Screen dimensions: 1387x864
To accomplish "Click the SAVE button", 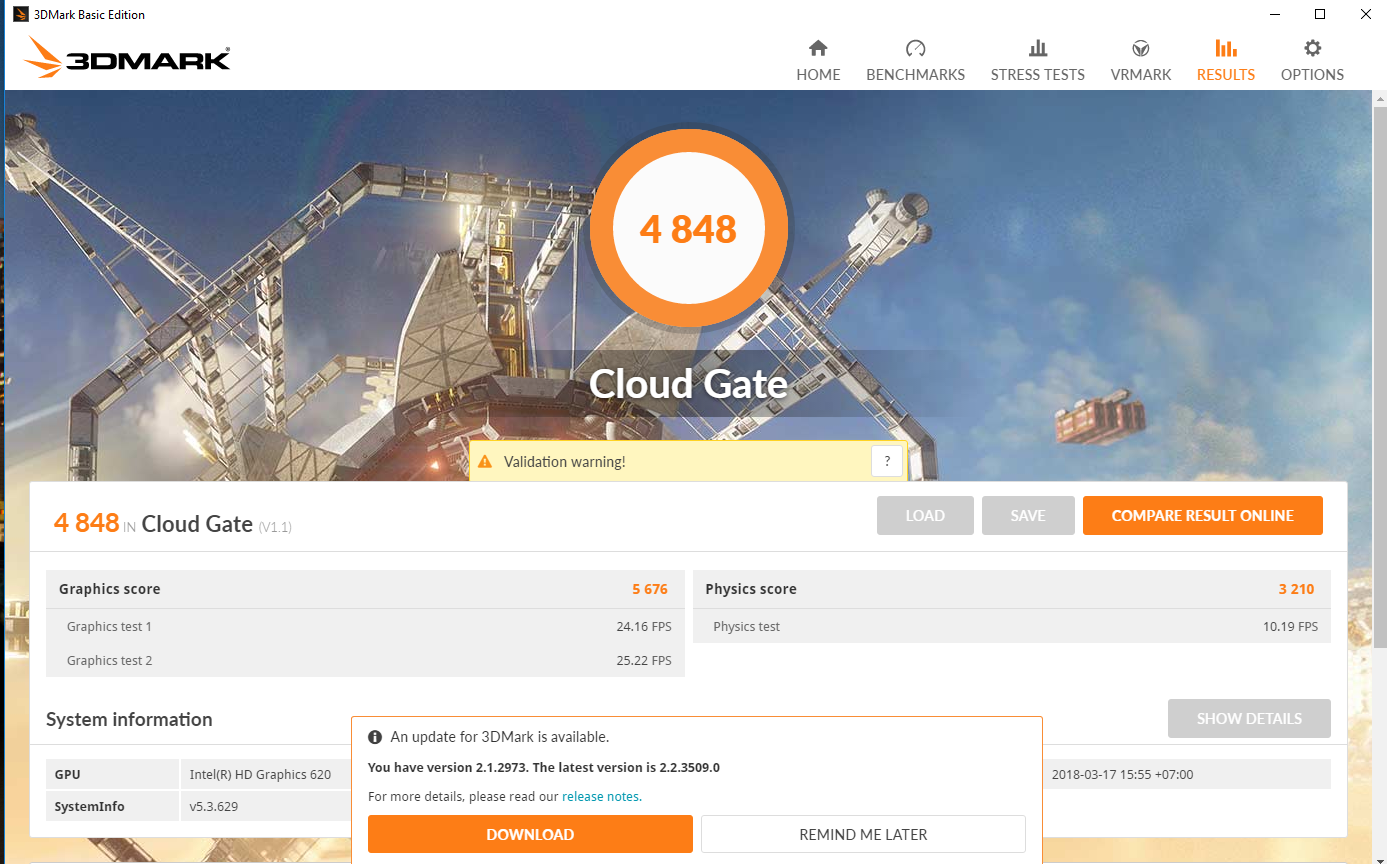I will [1028, 516].
